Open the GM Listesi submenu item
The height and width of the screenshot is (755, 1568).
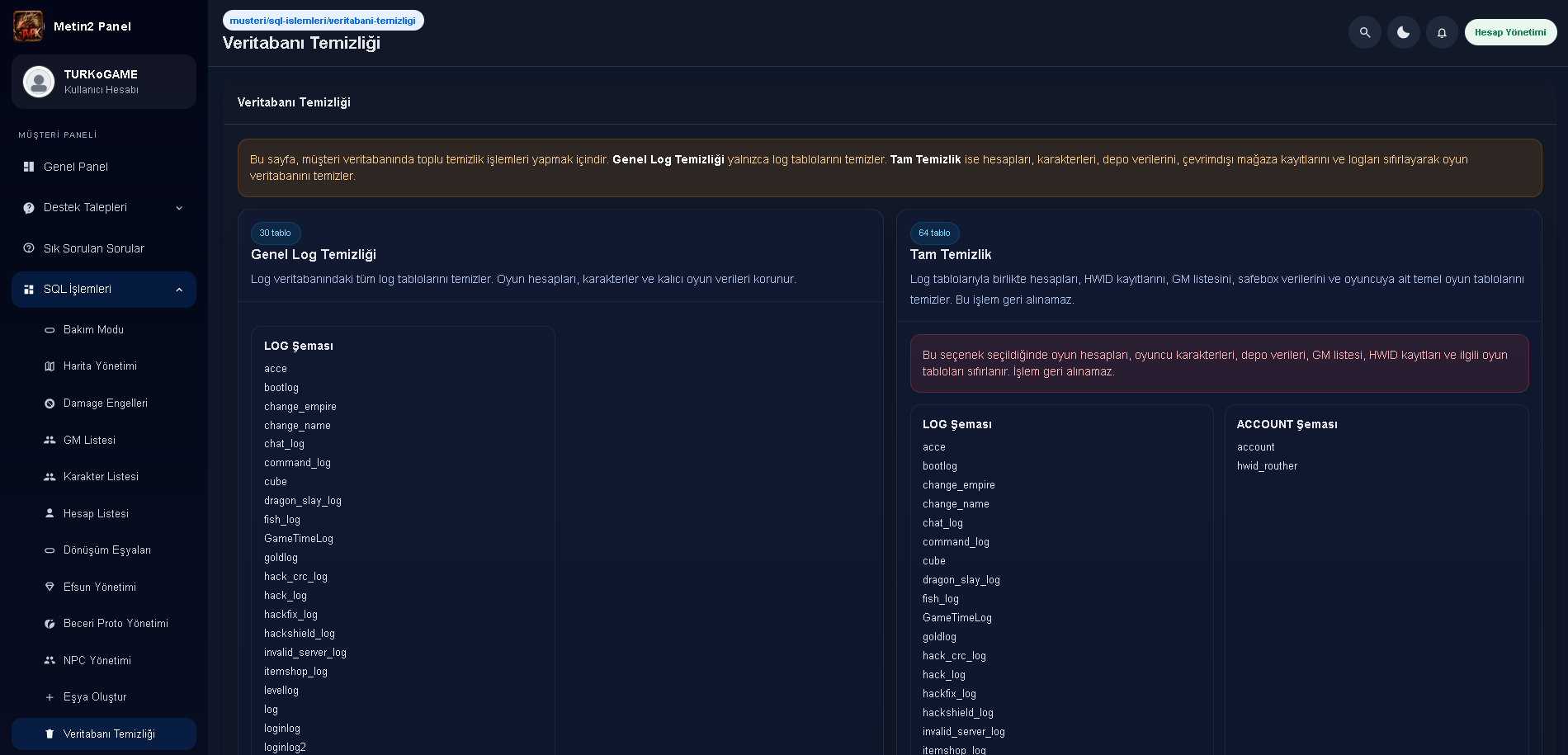point(104,441)
